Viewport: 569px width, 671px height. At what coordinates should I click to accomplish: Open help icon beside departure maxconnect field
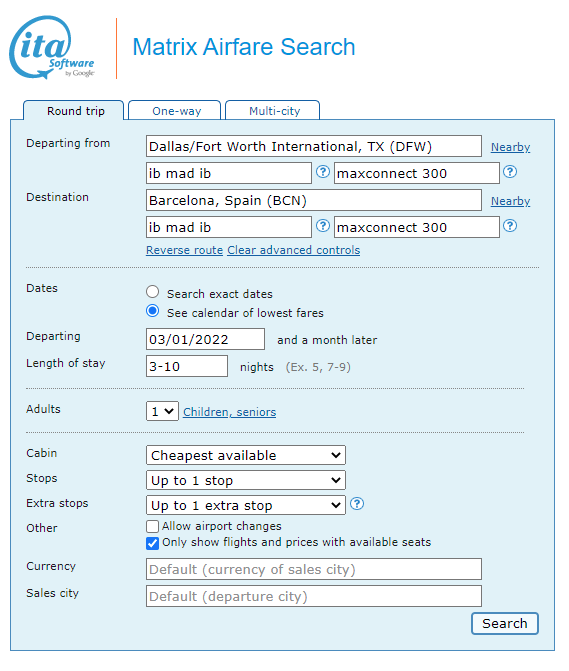coord(510,172)
